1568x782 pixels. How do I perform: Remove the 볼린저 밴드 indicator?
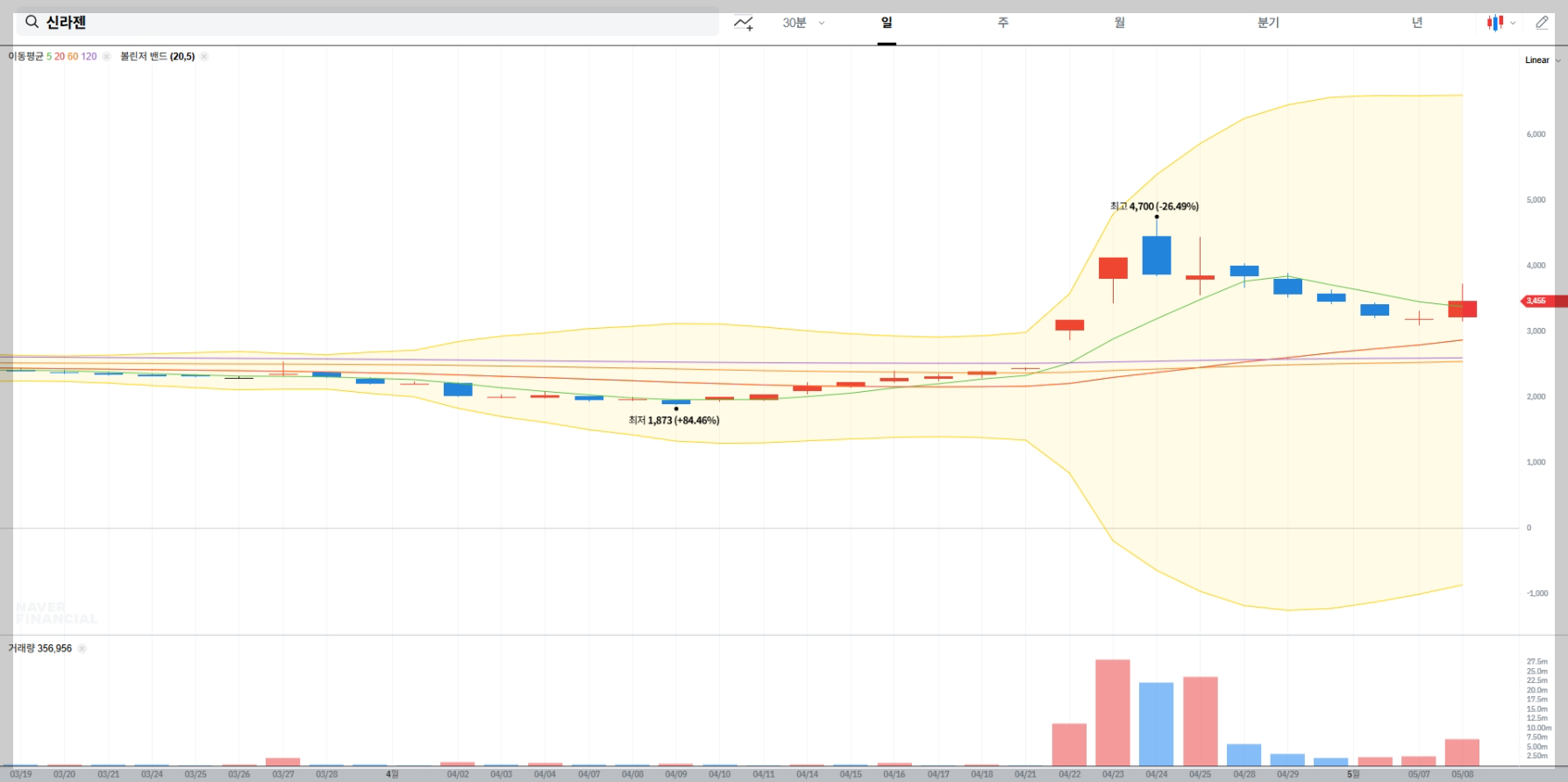[x=203, y=56]
